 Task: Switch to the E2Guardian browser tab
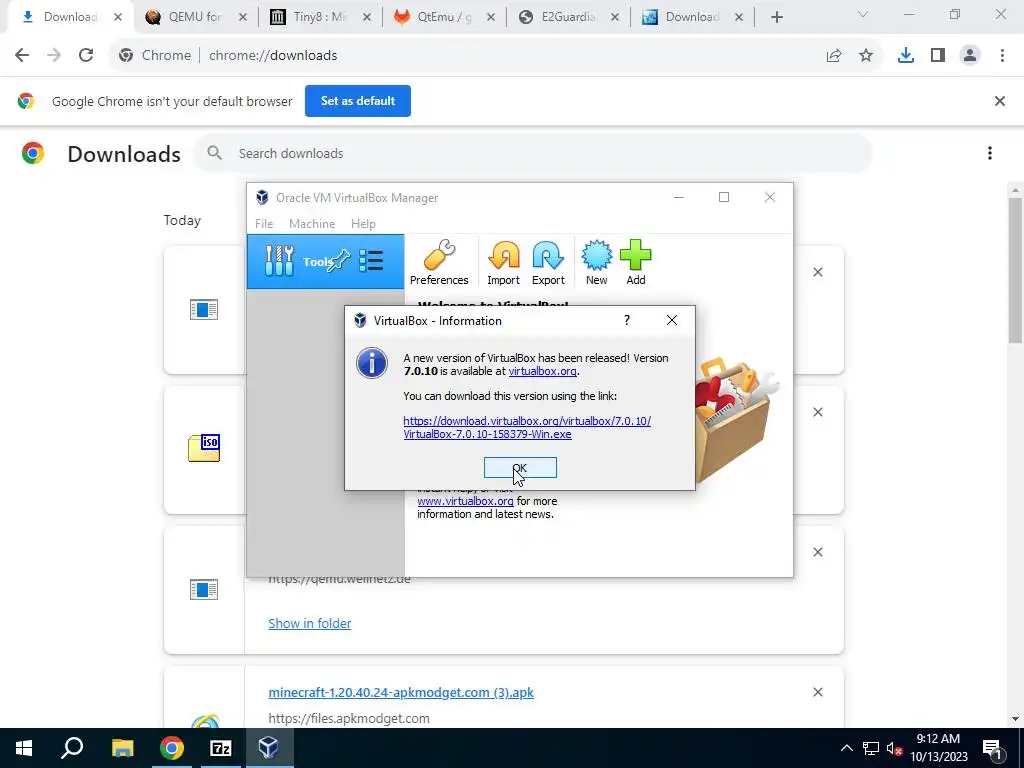point(568,17)
